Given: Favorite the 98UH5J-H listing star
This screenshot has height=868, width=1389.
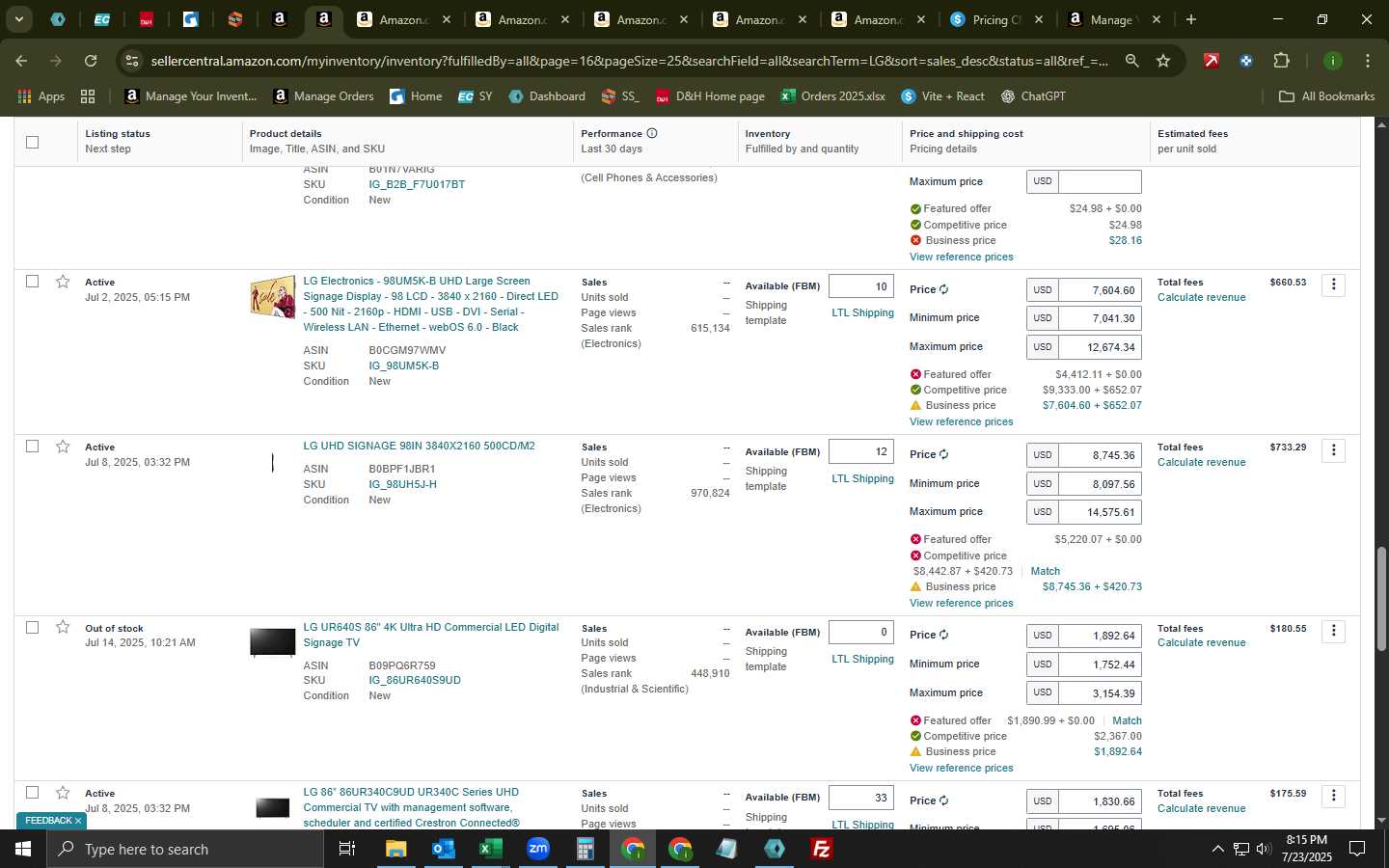Looking at the screenshot, I should [63, 447].
